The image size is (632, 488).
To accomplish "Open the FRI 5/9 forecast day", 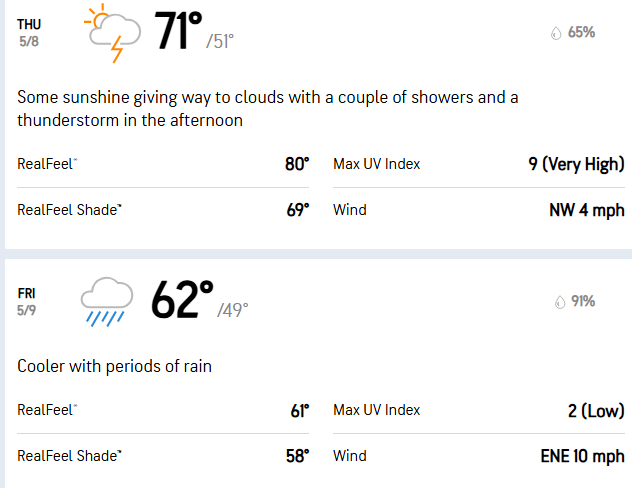I will (28, 300).
